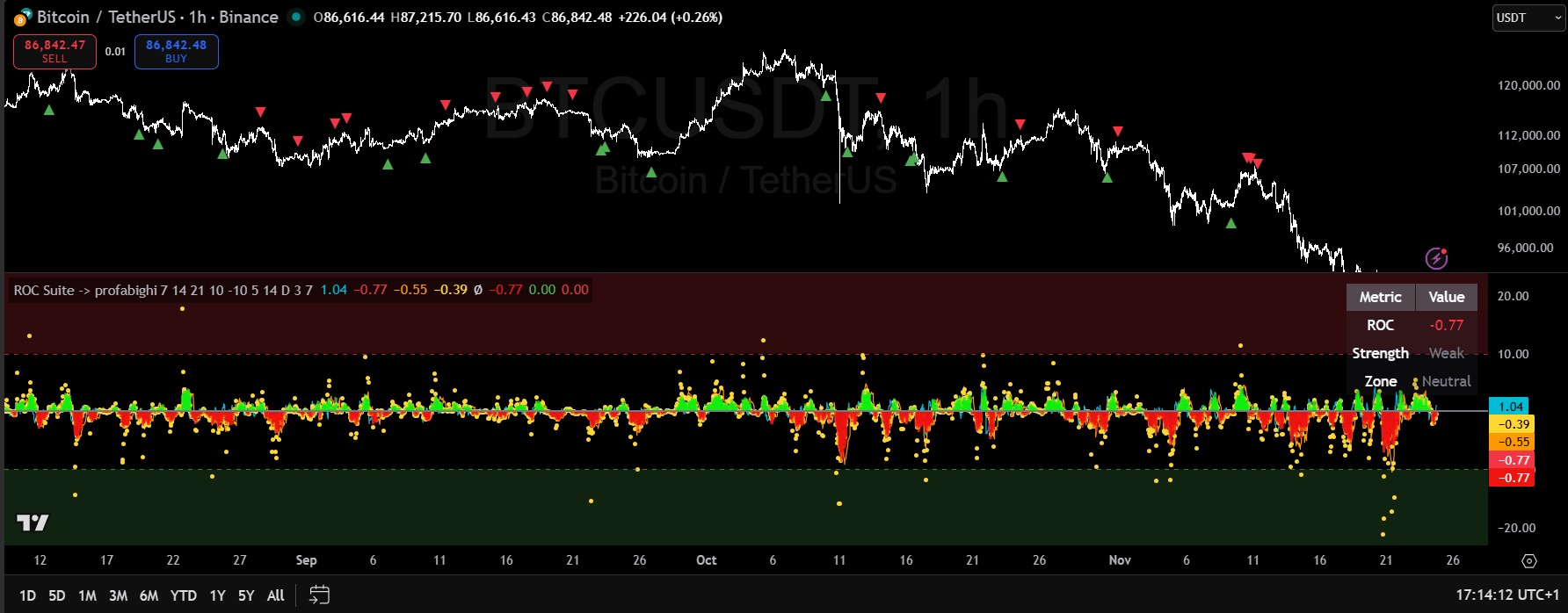Image resolution: width=1568 pixels, height=613 pixels.
Task: Select the 5D time range
Action: [x=57, y=595]
